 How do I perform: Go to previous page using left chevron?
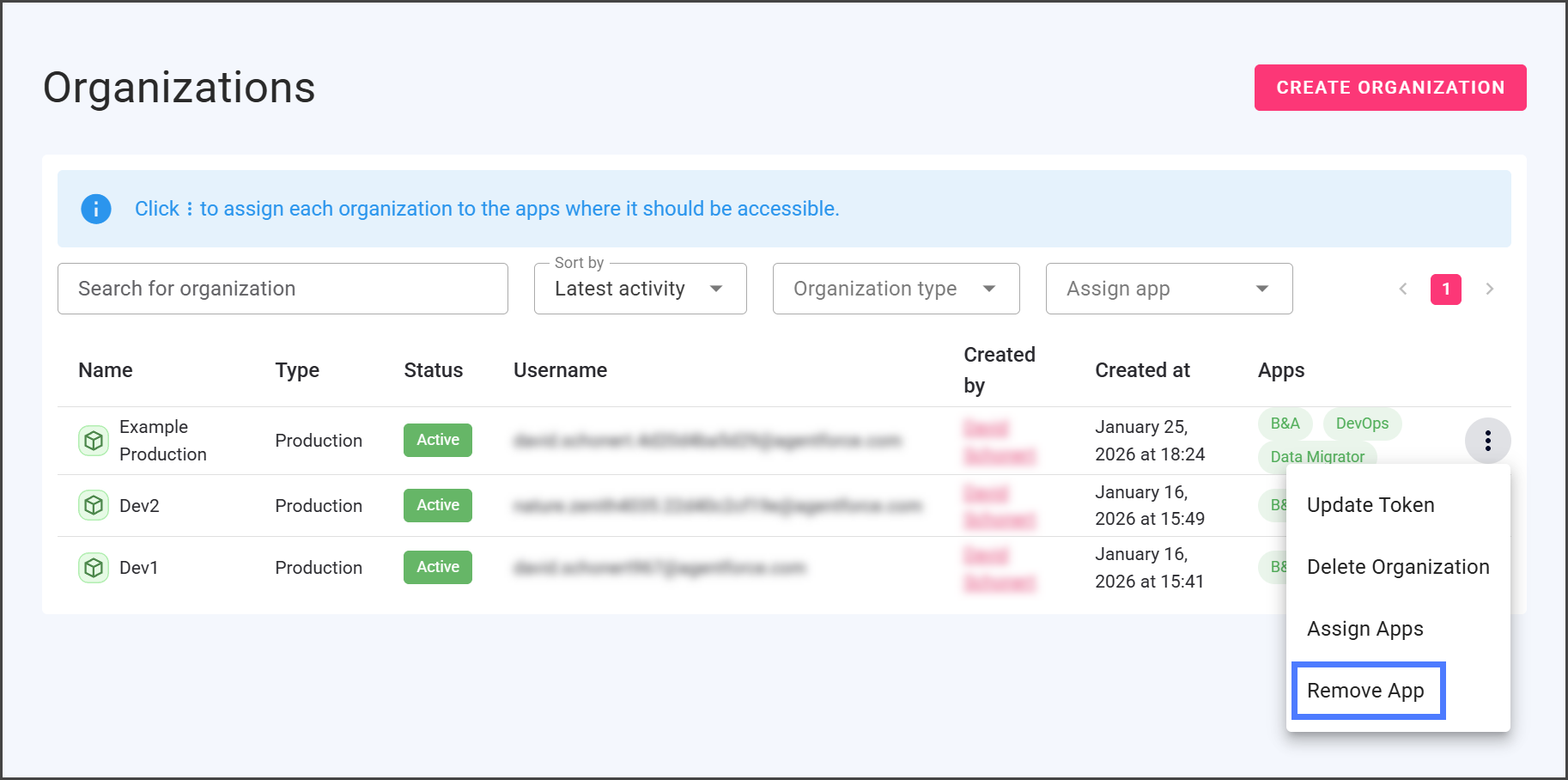coord(1403,289)
